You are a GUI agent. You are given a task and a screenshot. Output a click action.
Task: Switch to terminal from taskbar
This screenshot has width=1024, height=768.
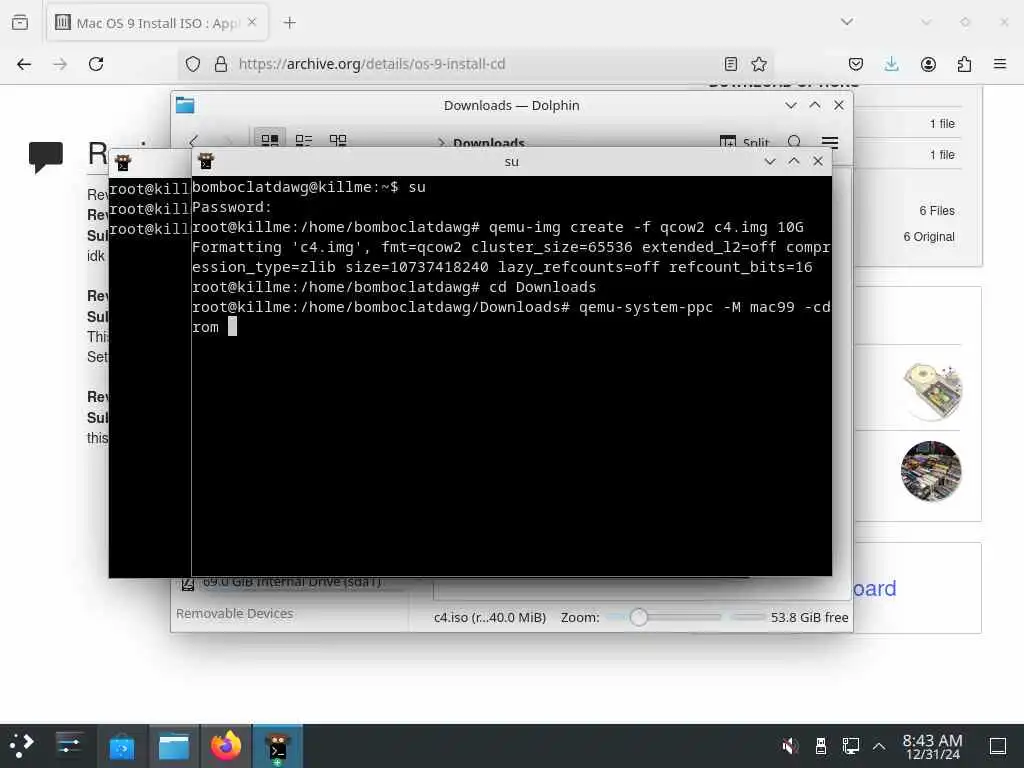tap(278, 746)
